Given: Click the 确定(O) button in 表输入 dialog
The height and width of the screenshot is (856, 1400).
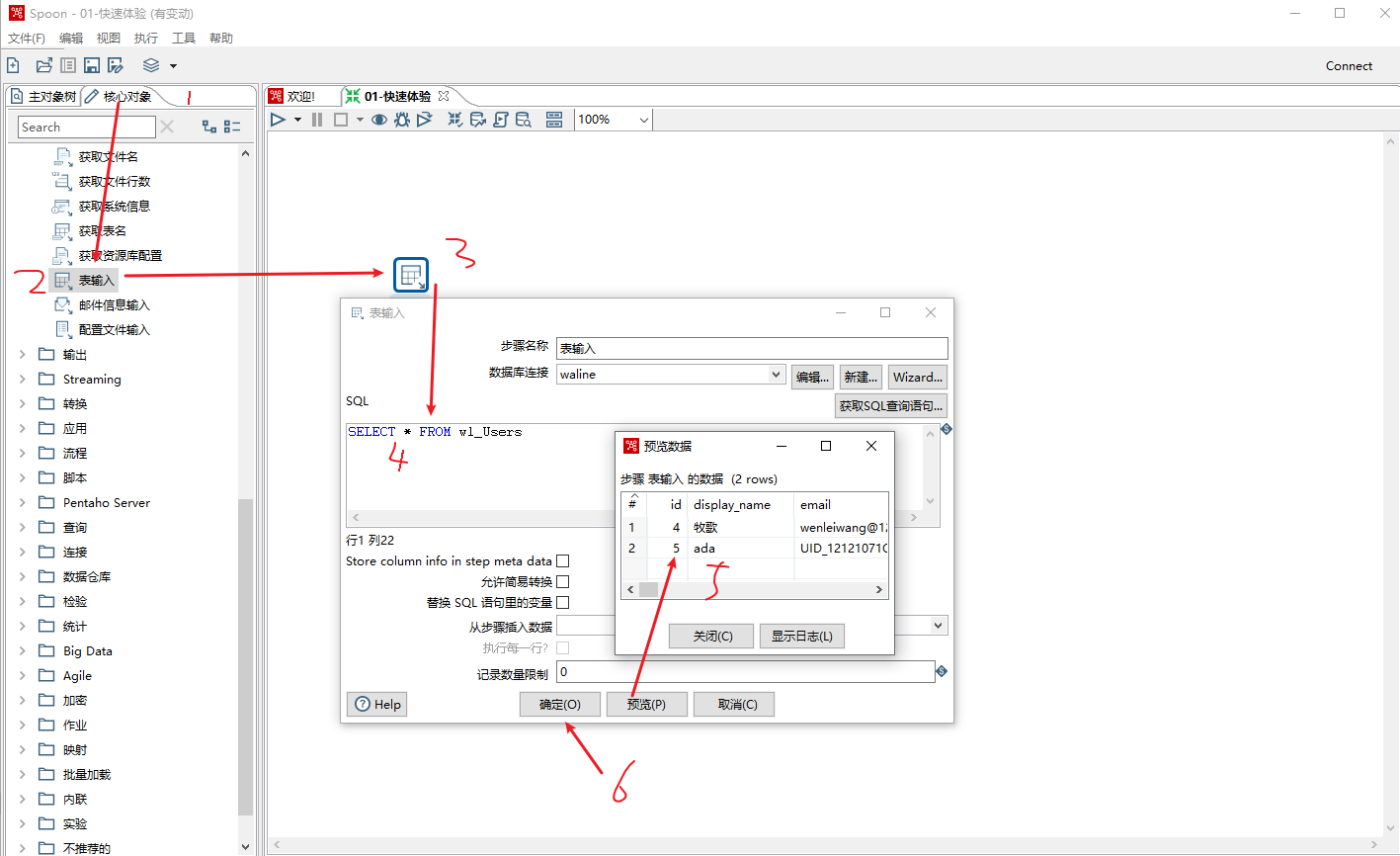Looking at the screenshot, I should [559, 705].
